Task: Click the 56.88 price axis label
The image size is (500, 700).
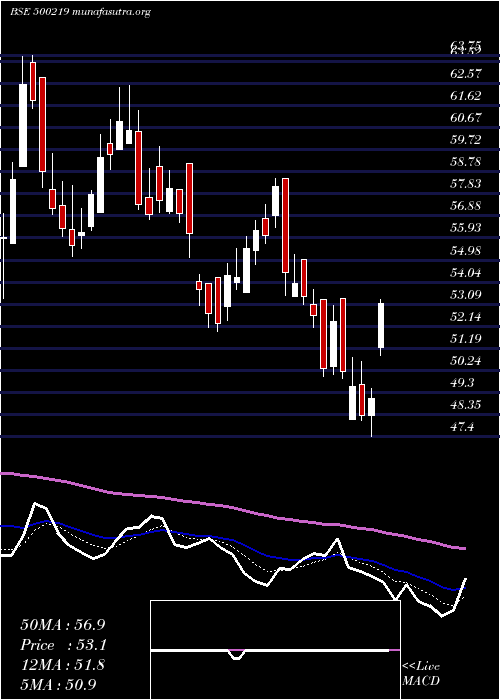Action: coord(466,206)
